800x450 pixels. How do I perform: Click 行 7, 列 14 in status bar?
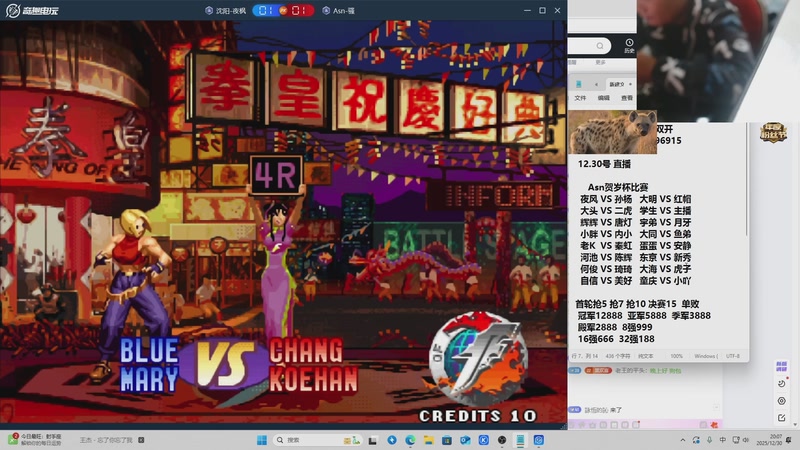(585, 356)
